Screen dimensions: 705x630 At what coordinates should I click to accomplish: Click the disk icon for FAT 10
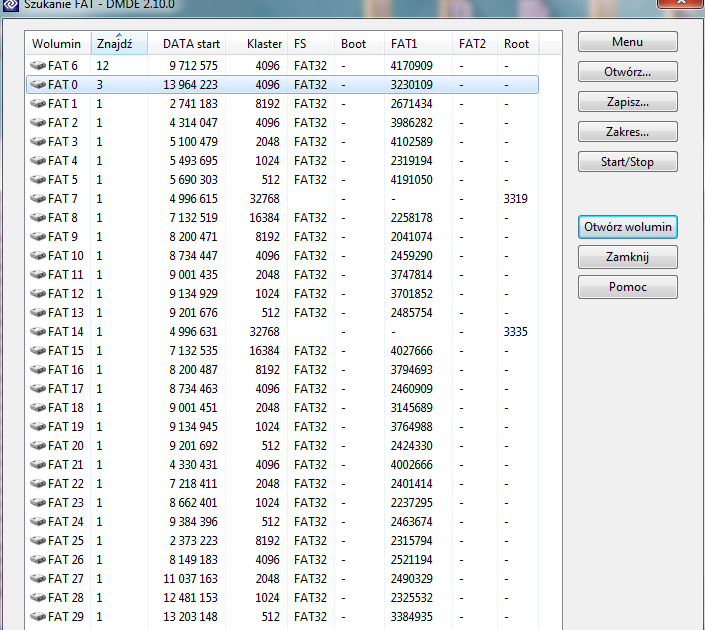point(38,255)
